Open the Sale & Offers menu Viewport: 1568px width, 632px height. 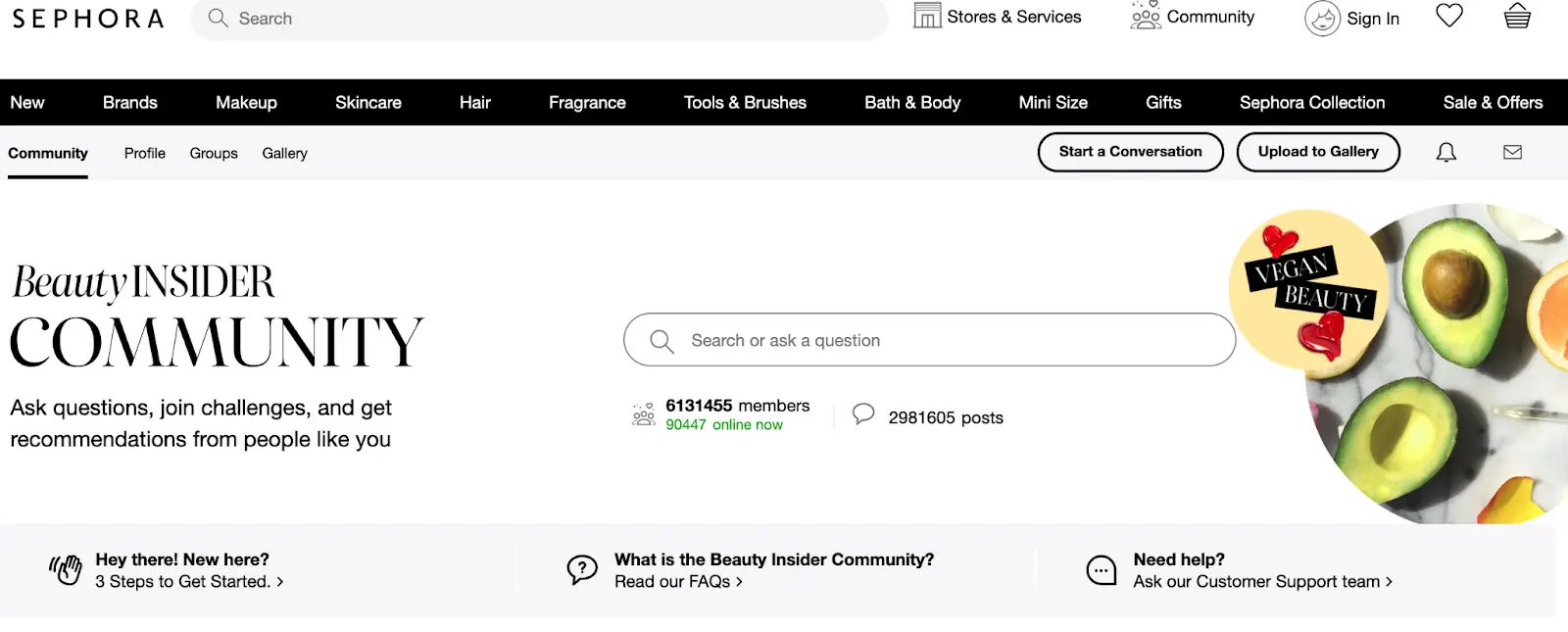point(1493,102)
